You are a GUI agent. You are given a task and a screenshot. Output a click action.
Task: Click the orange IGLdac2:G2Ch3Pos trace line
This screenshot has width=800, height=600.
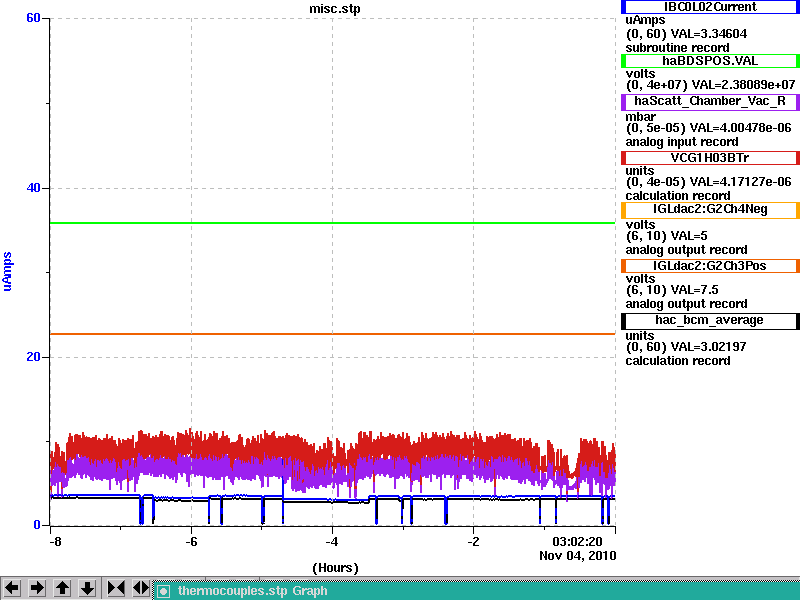pyautogui.click(x=333, y=334)
